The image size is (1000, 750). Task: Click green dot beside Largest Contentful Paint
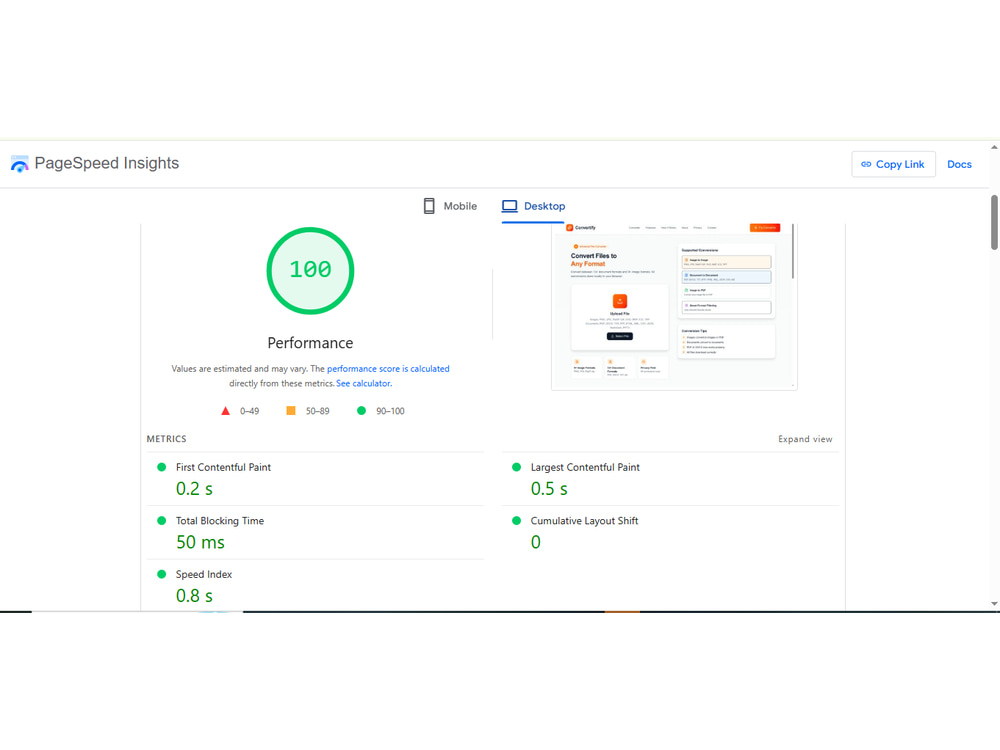[517, 467]
